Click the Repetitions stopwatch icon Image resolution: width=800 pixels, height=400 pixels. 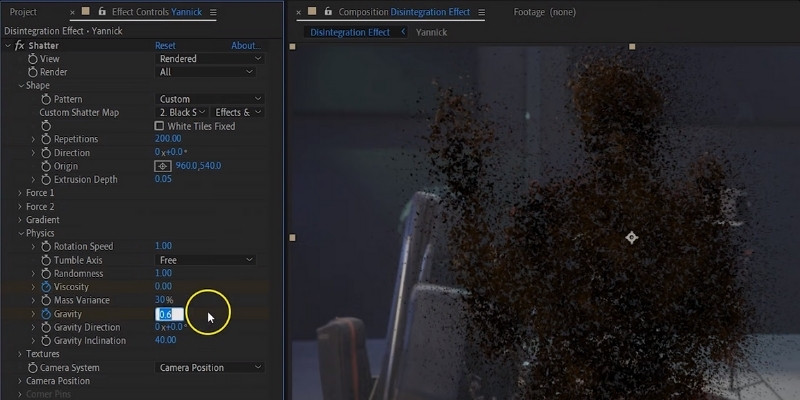pyautogui.click(x=46, y=140)
